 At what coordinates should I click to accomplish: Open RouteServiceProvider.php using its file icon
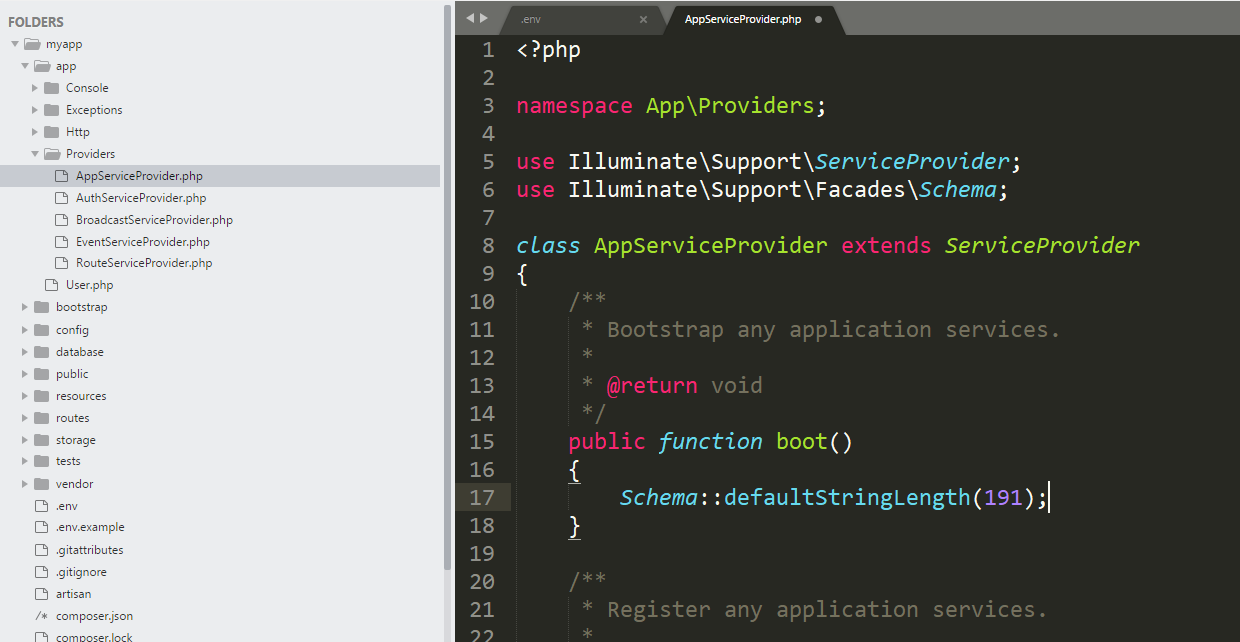tap(61, 263)
